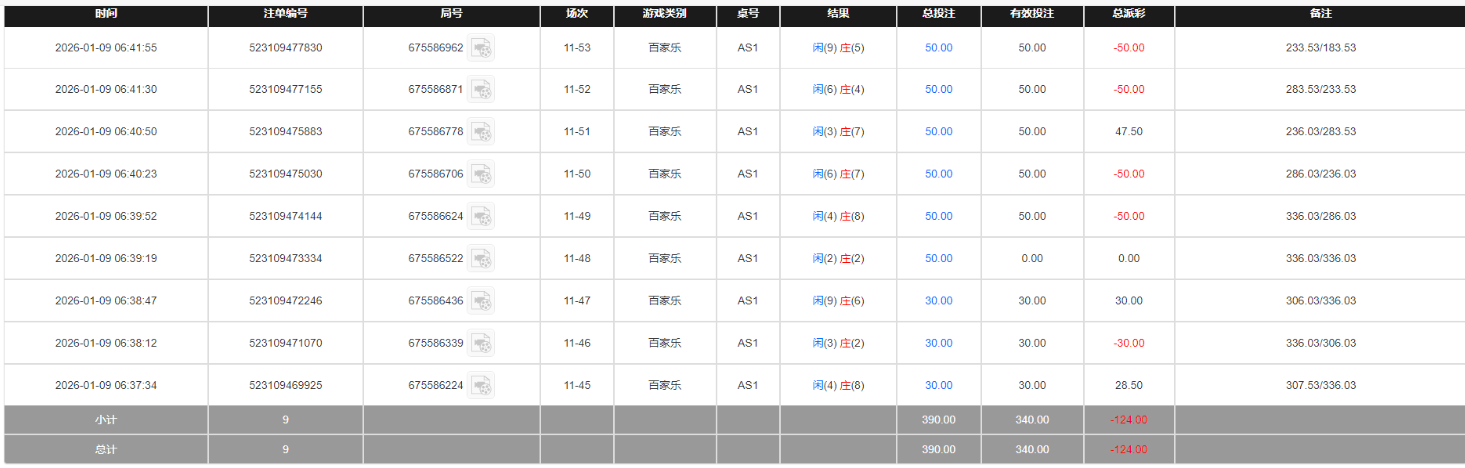View the card record icon for round 675586706
The image size is (1465, 468).
[x=482, y=174]
